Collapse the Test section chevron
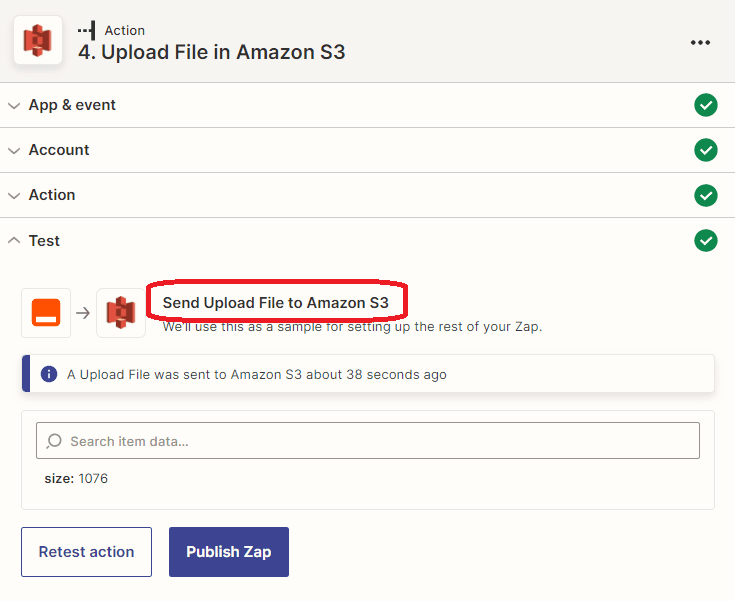This screenshot has height=601, width=735. pos(14,240)
